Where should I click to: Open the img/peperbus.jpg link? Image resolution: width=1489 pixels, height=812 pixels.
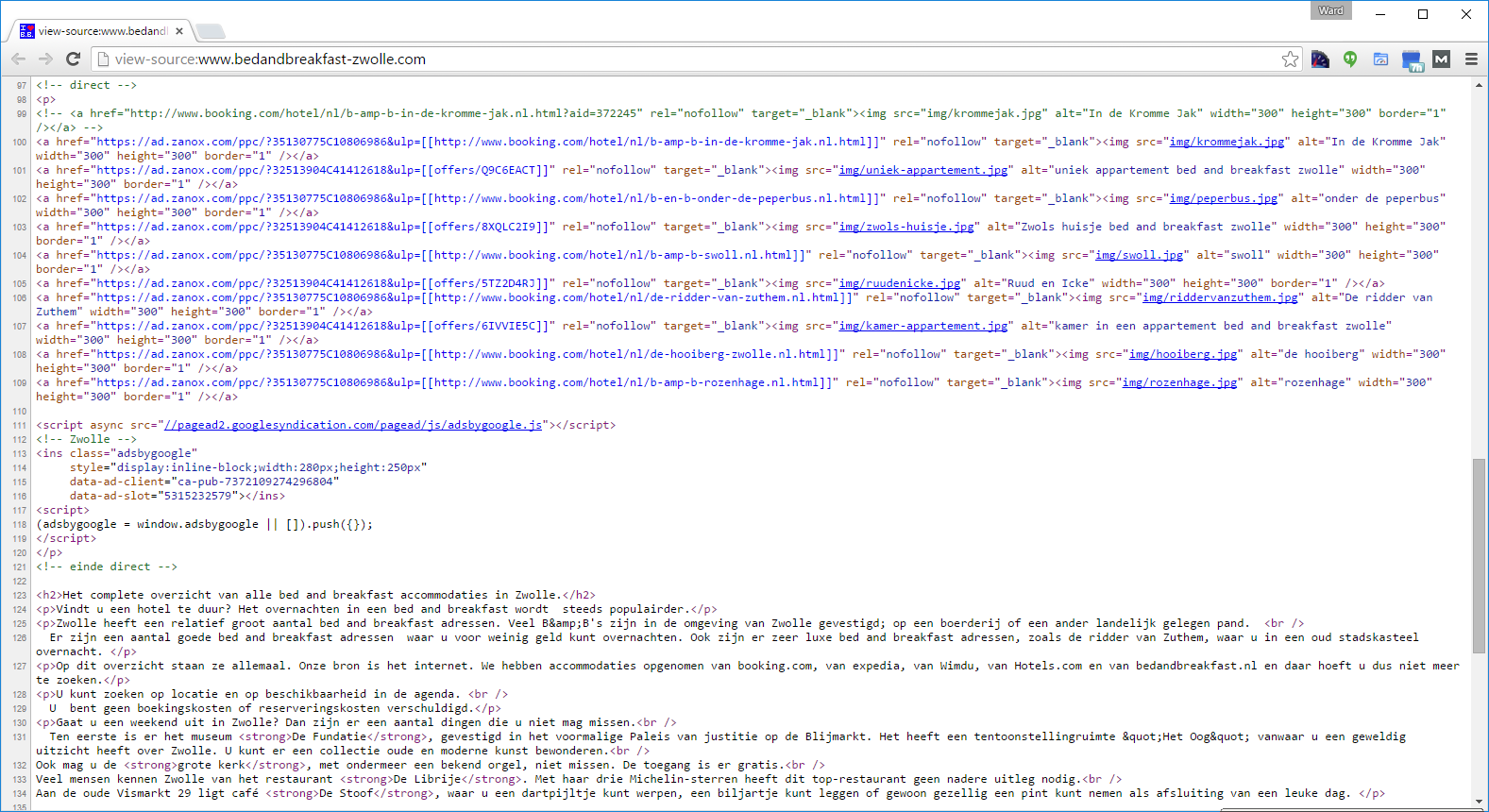click(1223, 198)
